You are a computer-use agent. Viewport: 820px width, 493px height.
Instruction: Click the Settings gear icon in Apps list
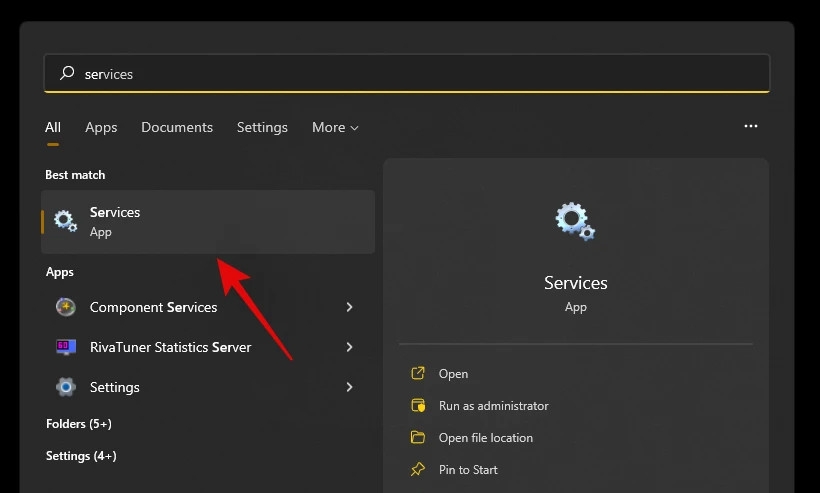[66, 387]
